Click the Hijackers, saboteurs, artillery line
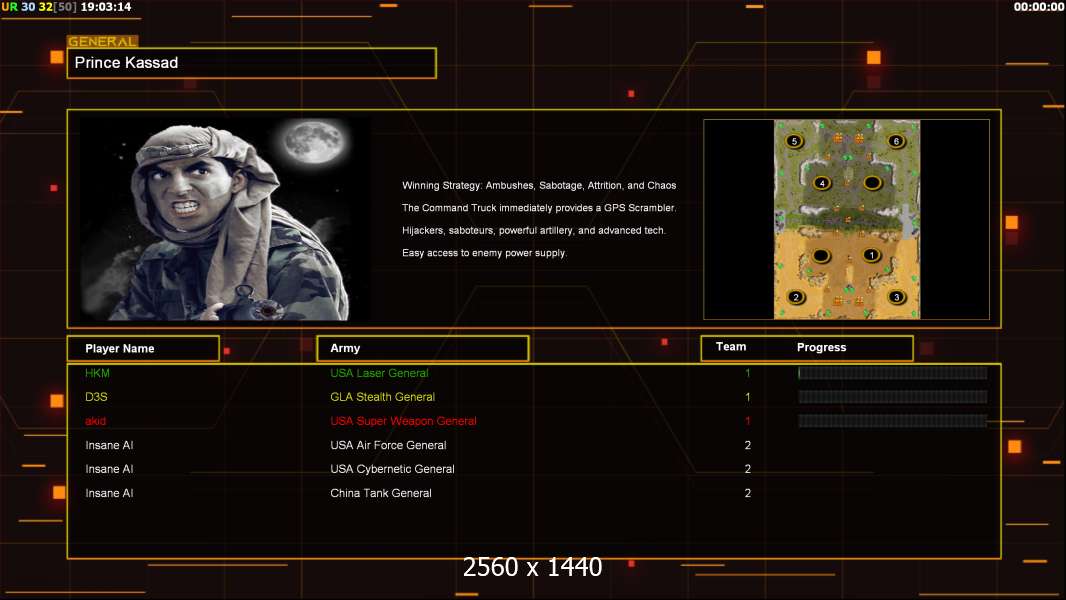 (x=534, y=230)
